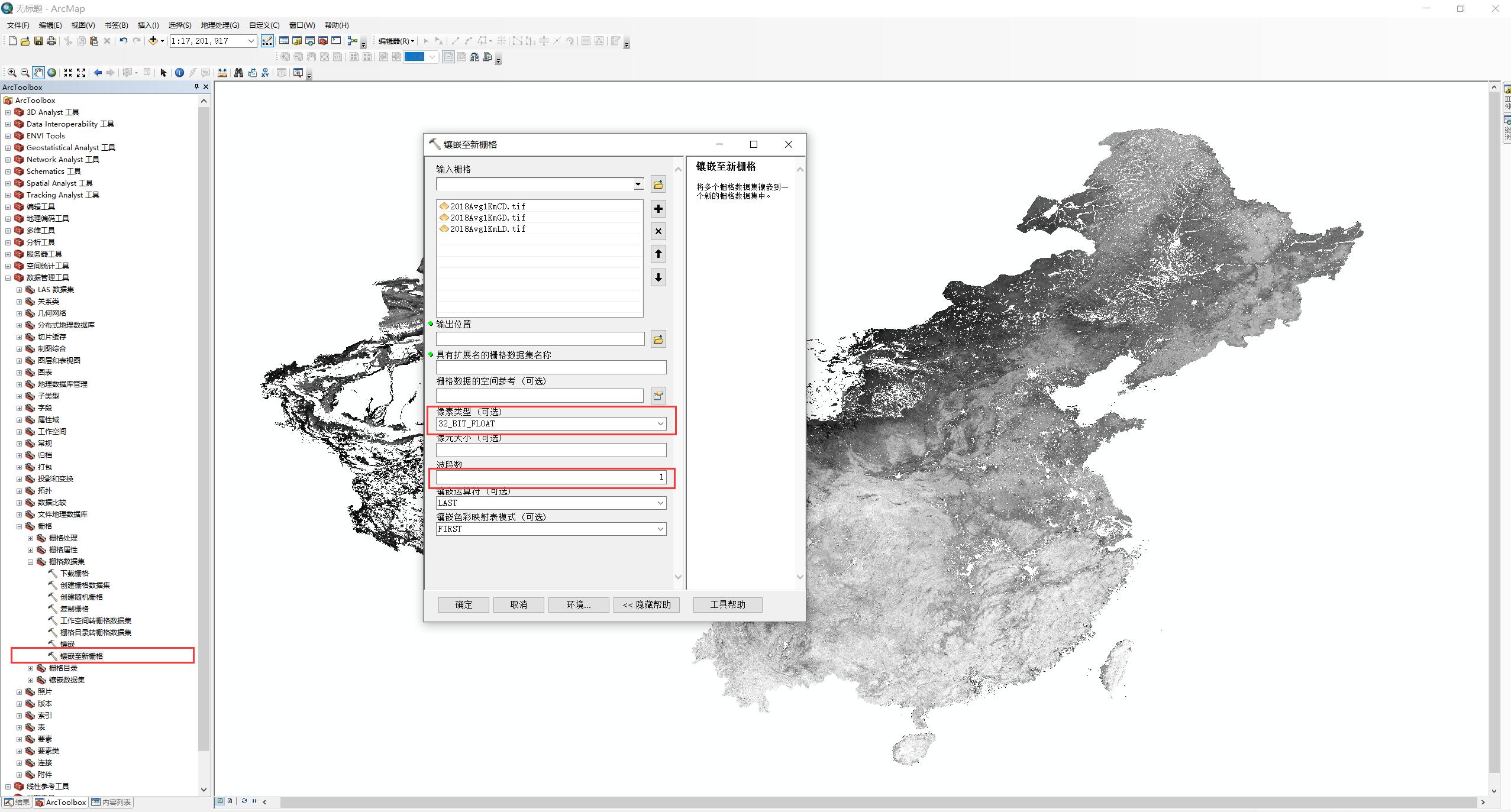The height and width of the screenshot is (812, 1511).
Task: Browse for output location folder
Action: coord(658,339)
